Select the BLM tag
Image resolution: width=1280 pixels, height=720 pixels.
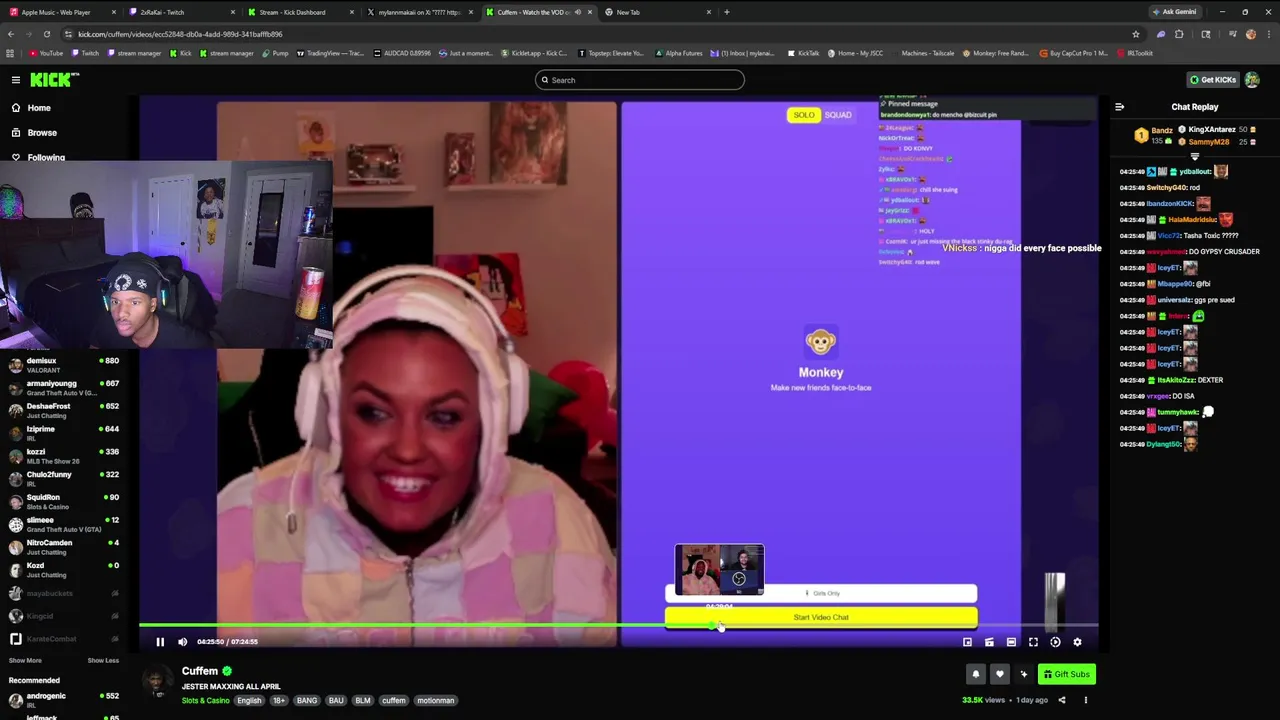click(x=363, y=701)
